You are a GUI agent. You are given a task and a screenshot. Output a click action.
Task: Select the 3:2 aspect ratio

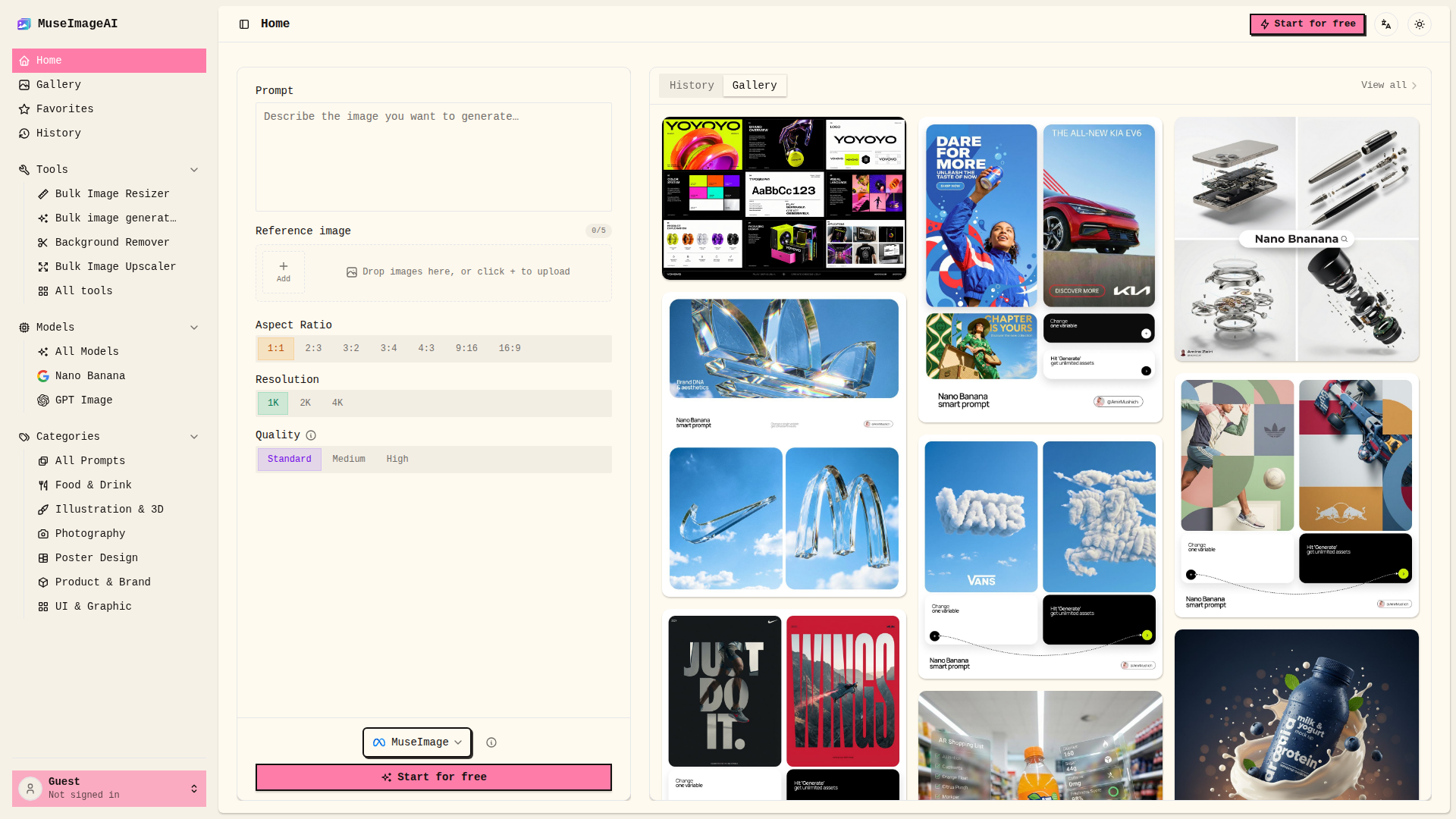351,349
